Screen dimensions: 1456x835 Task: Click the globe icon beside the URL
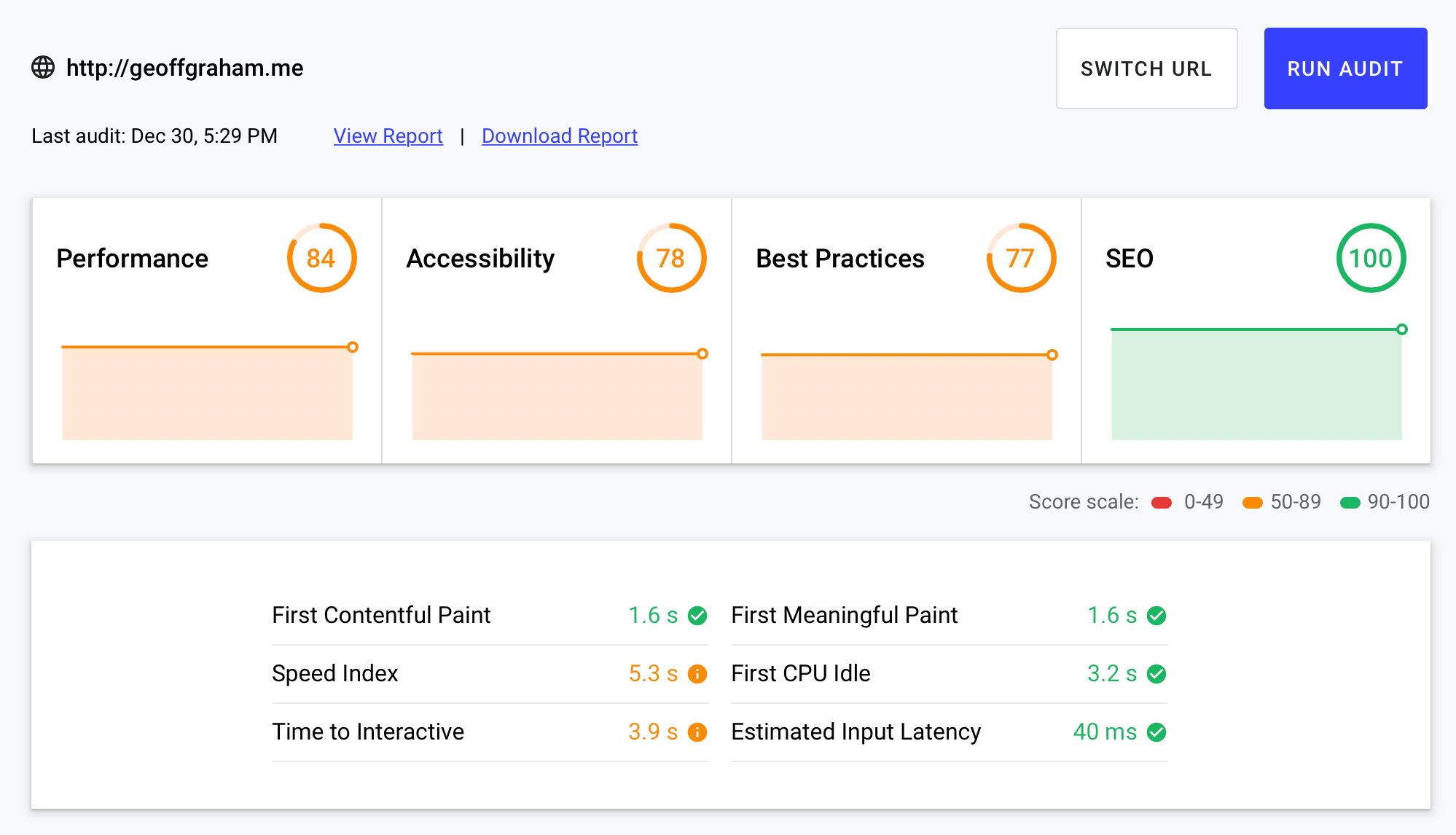tap(43, 67)
